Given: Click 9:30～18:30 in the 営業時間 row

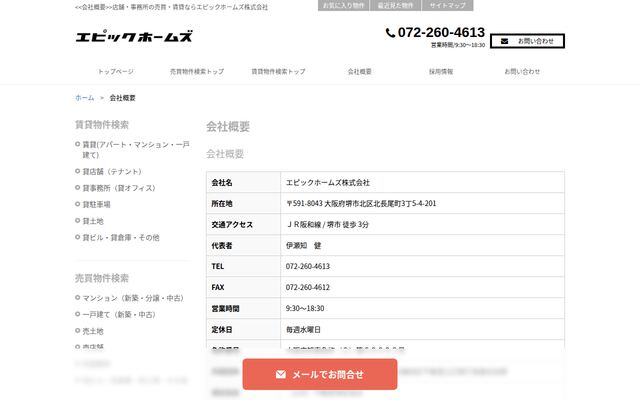Looking at the screenshot, I should click(305, 309).
